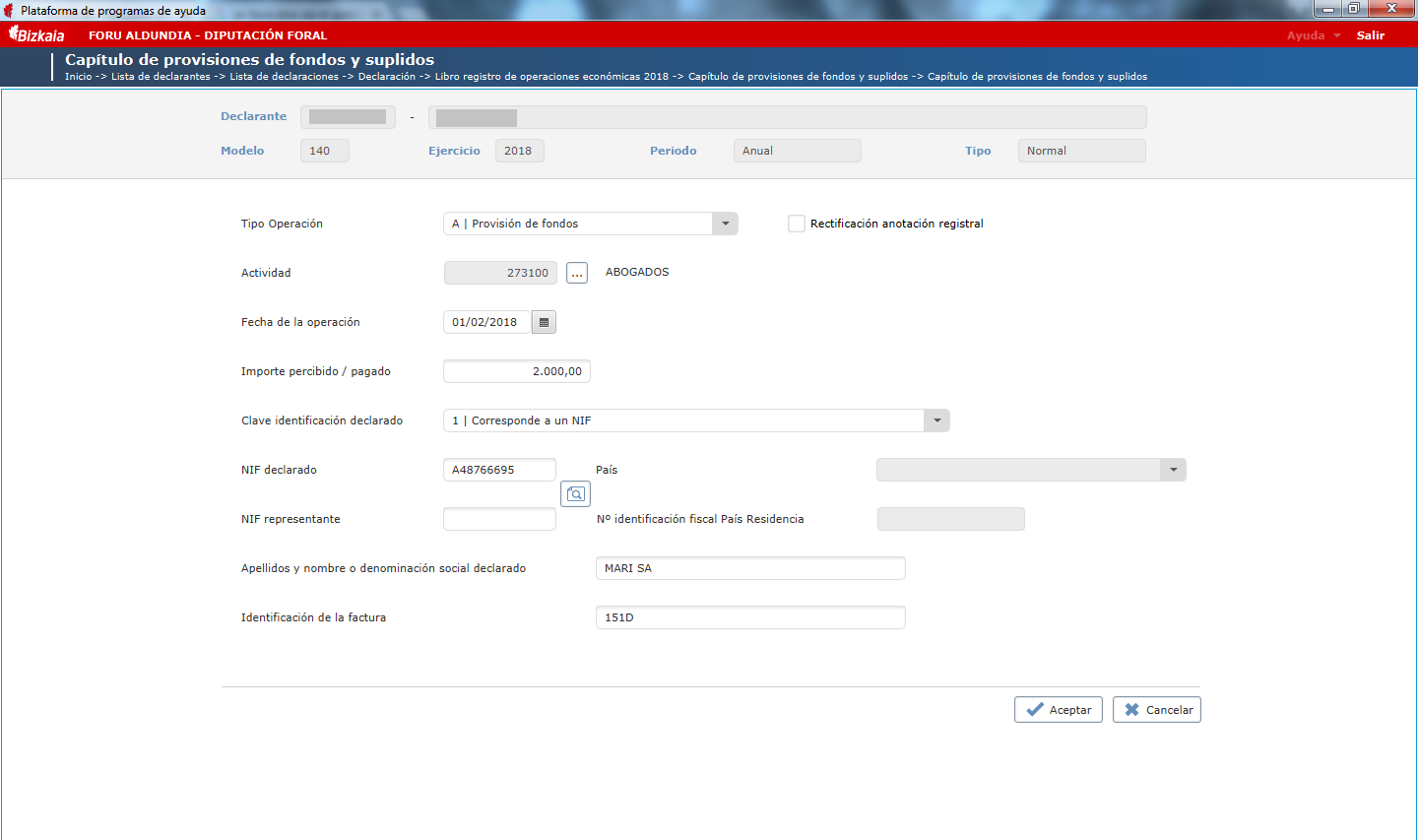This screenshot has height=840, width=1418.
Task: Close the window with the red X
Action: click(1392, 9)
